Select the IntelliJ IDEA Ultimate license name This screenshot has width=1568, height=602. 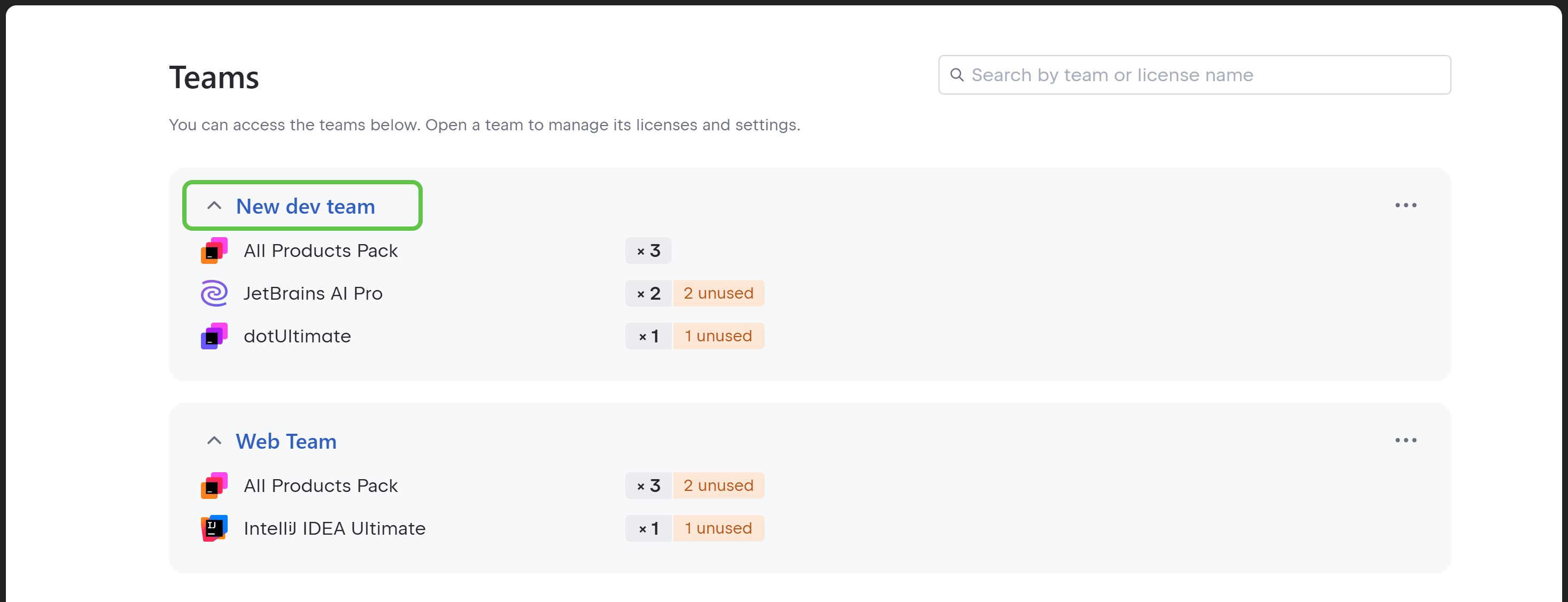334,528
